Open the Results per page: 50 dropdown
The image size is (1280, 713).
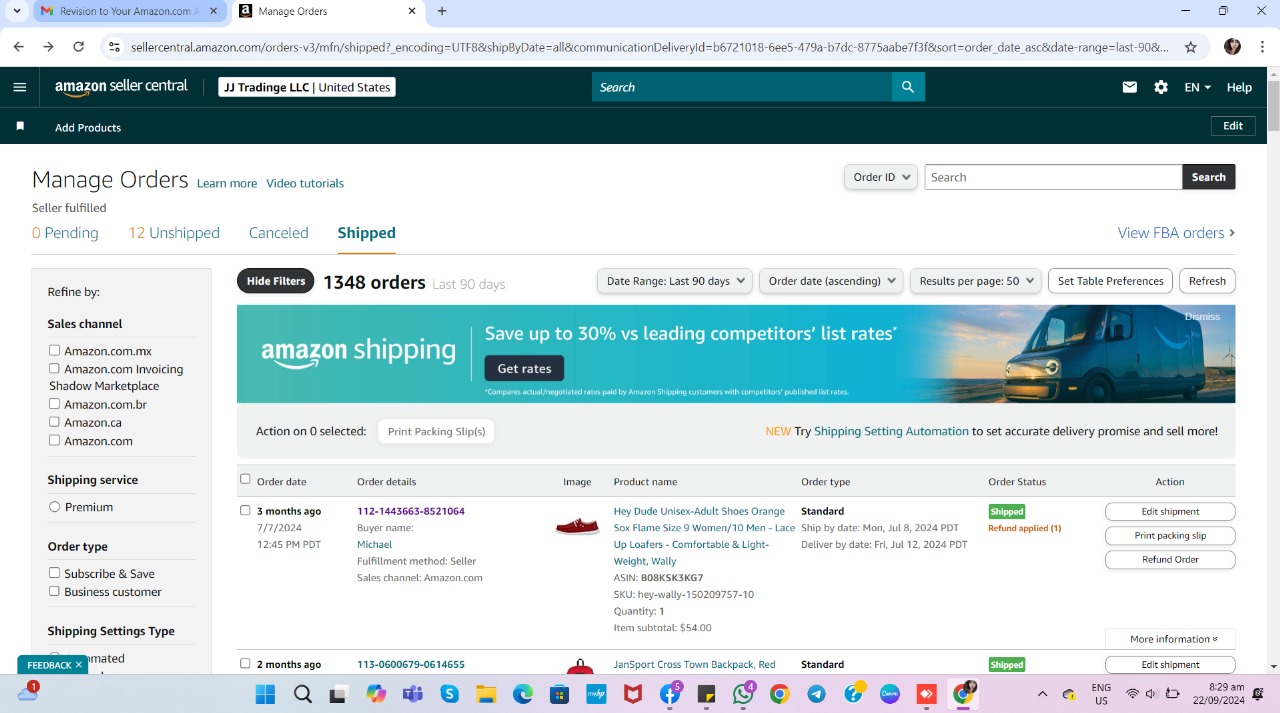[976, 281]
